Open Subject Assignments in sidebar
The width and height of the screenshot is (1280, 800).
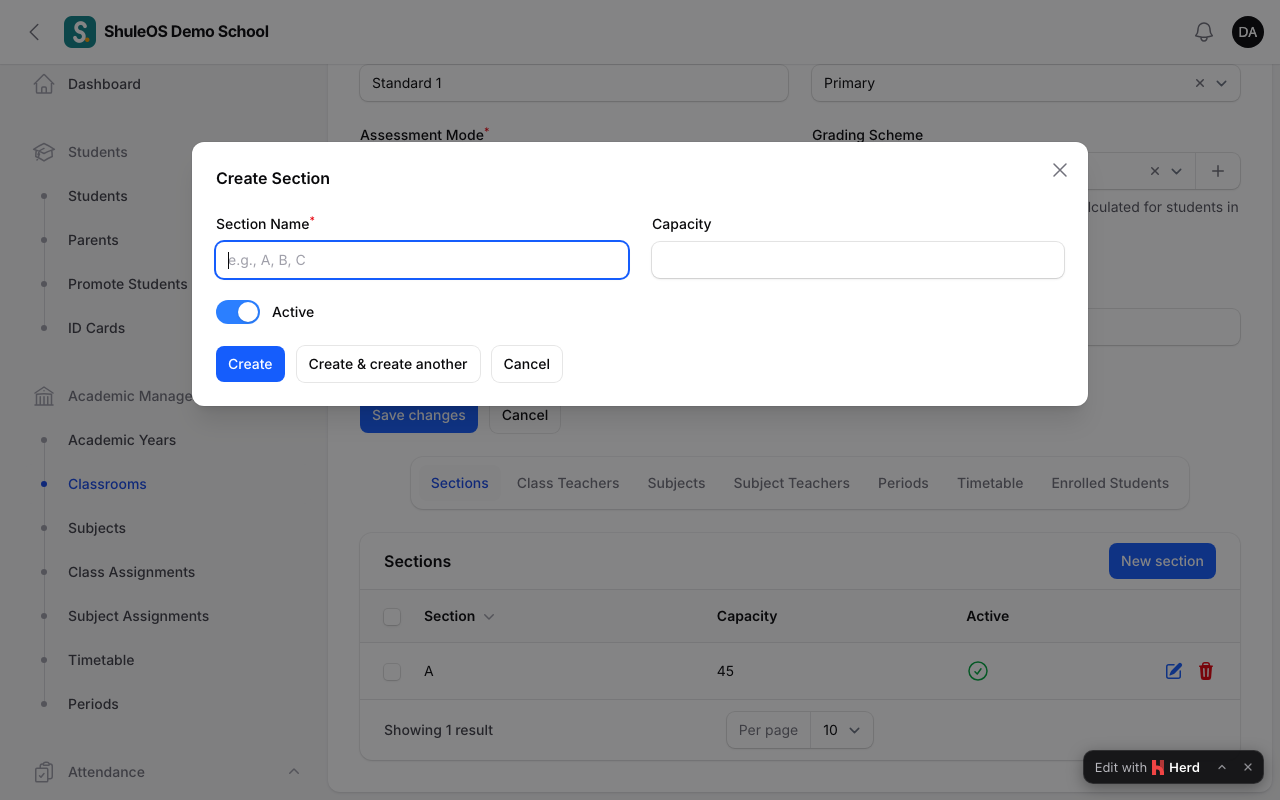[139, 616]
